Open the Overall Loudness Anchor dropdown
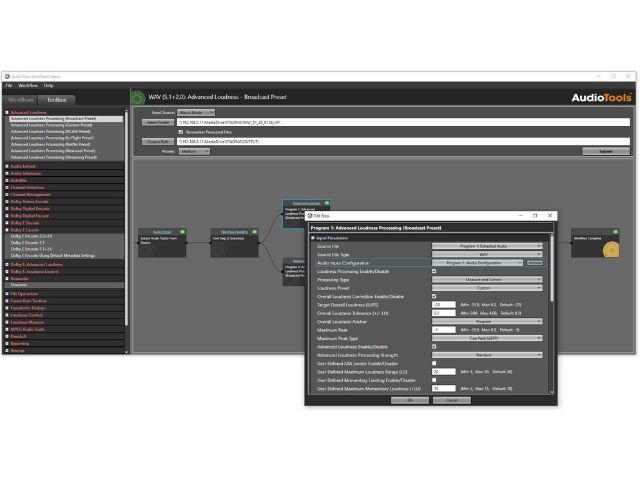This screenshot has width=640, height=480. click(x=487, y=322)
